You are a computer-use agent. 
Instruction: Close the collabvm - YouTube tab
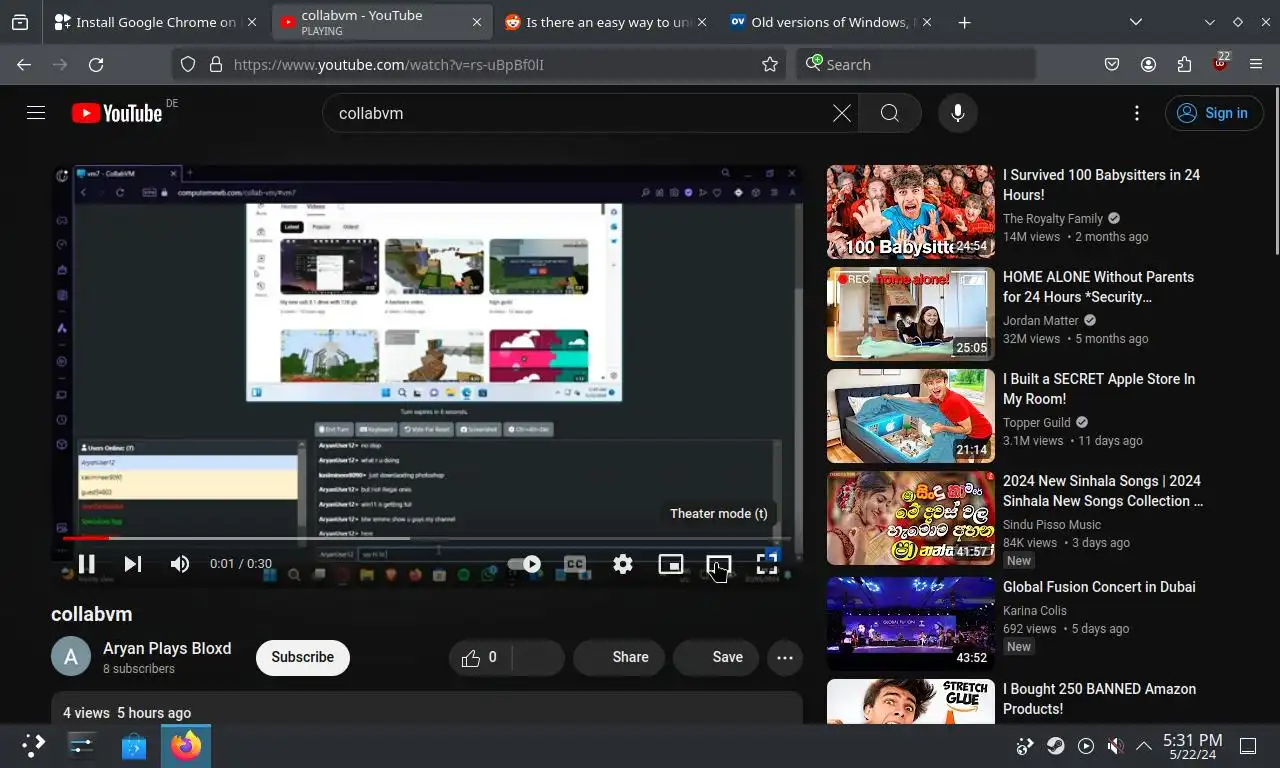point(477,22)
